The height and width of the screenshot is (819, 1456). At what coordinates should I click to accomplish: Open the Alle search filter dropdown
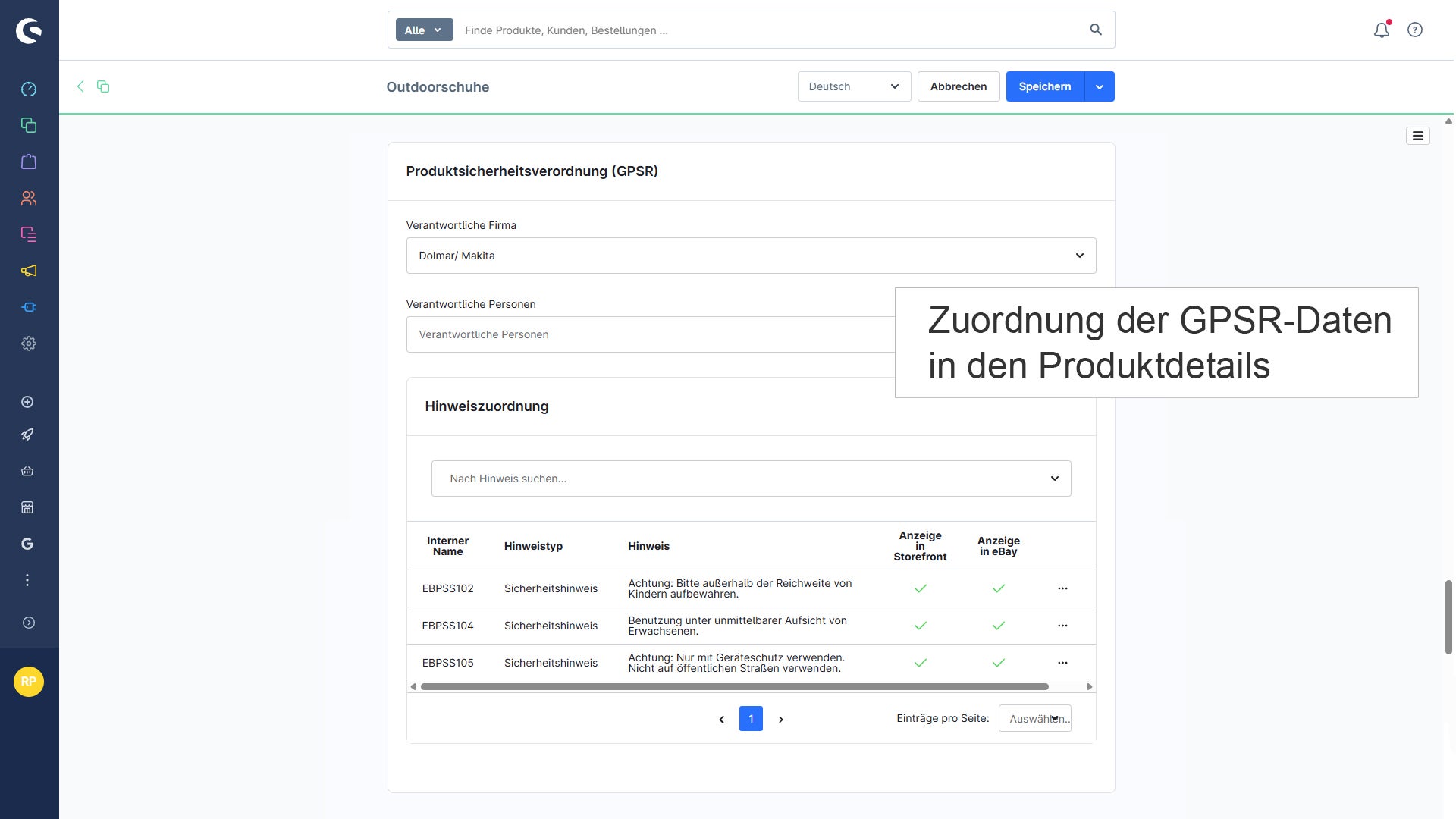424,30
